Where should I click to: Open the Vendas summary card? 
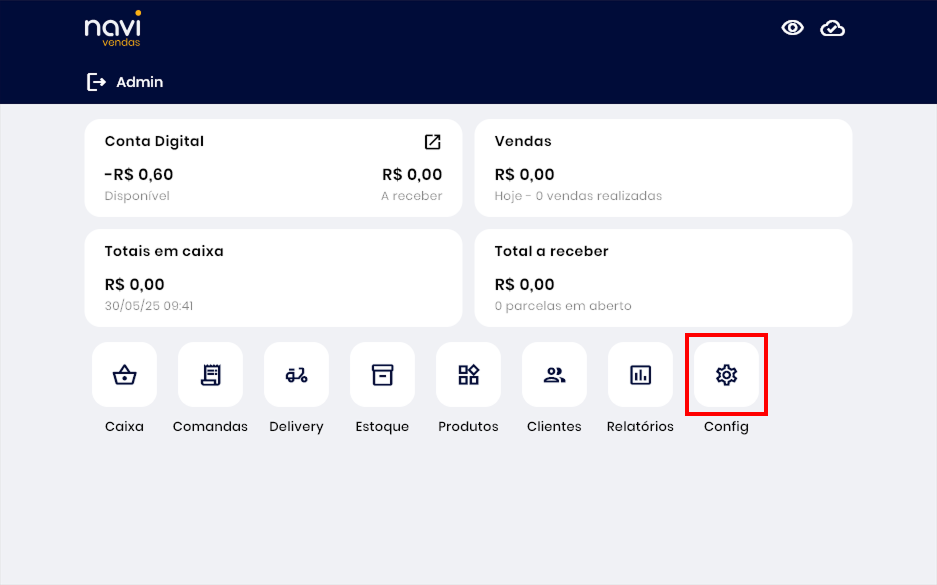coord(662,168)
